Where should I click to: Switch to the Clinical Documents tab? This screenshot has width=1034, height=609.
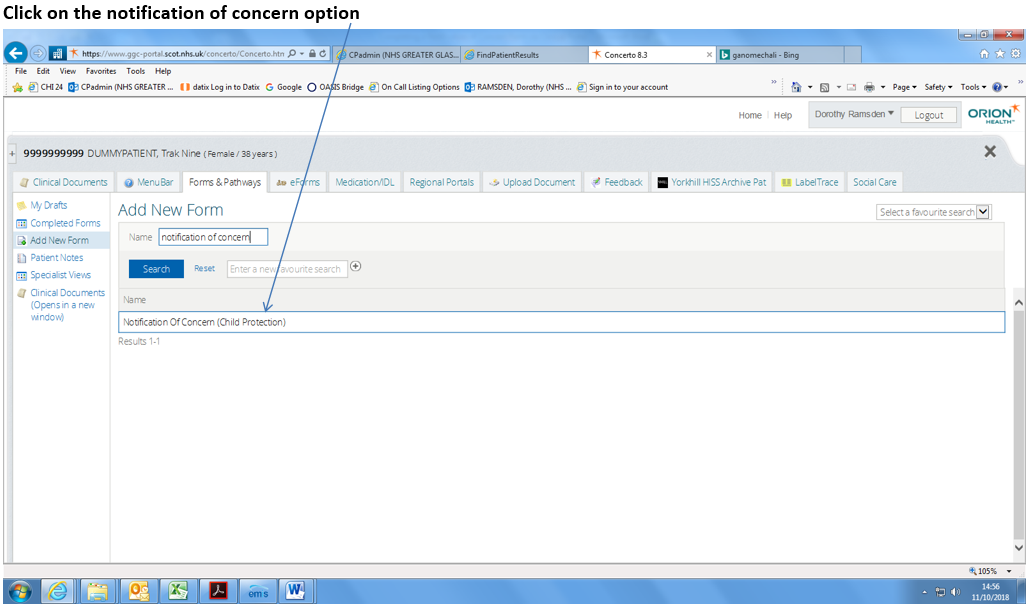[64, 182]
